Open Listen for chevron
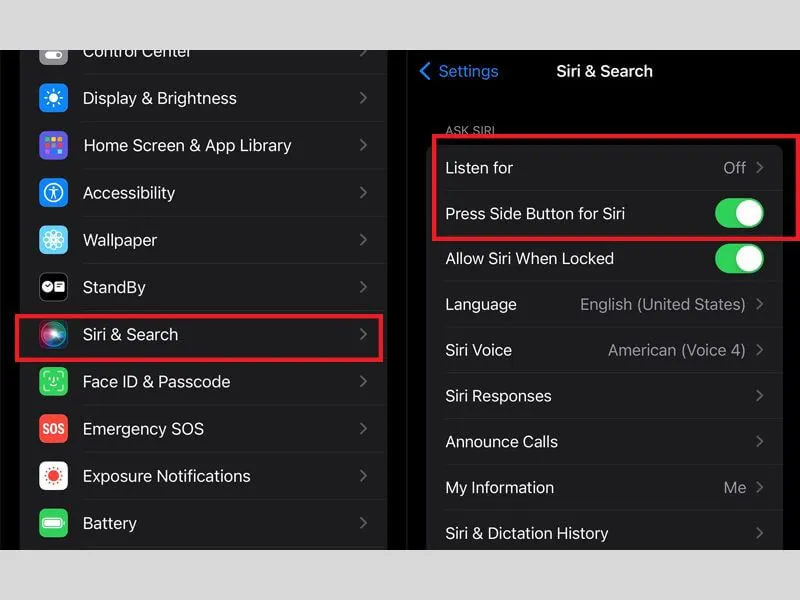The width and height of the screenshot is (800, 600). (x=760, y=167)
